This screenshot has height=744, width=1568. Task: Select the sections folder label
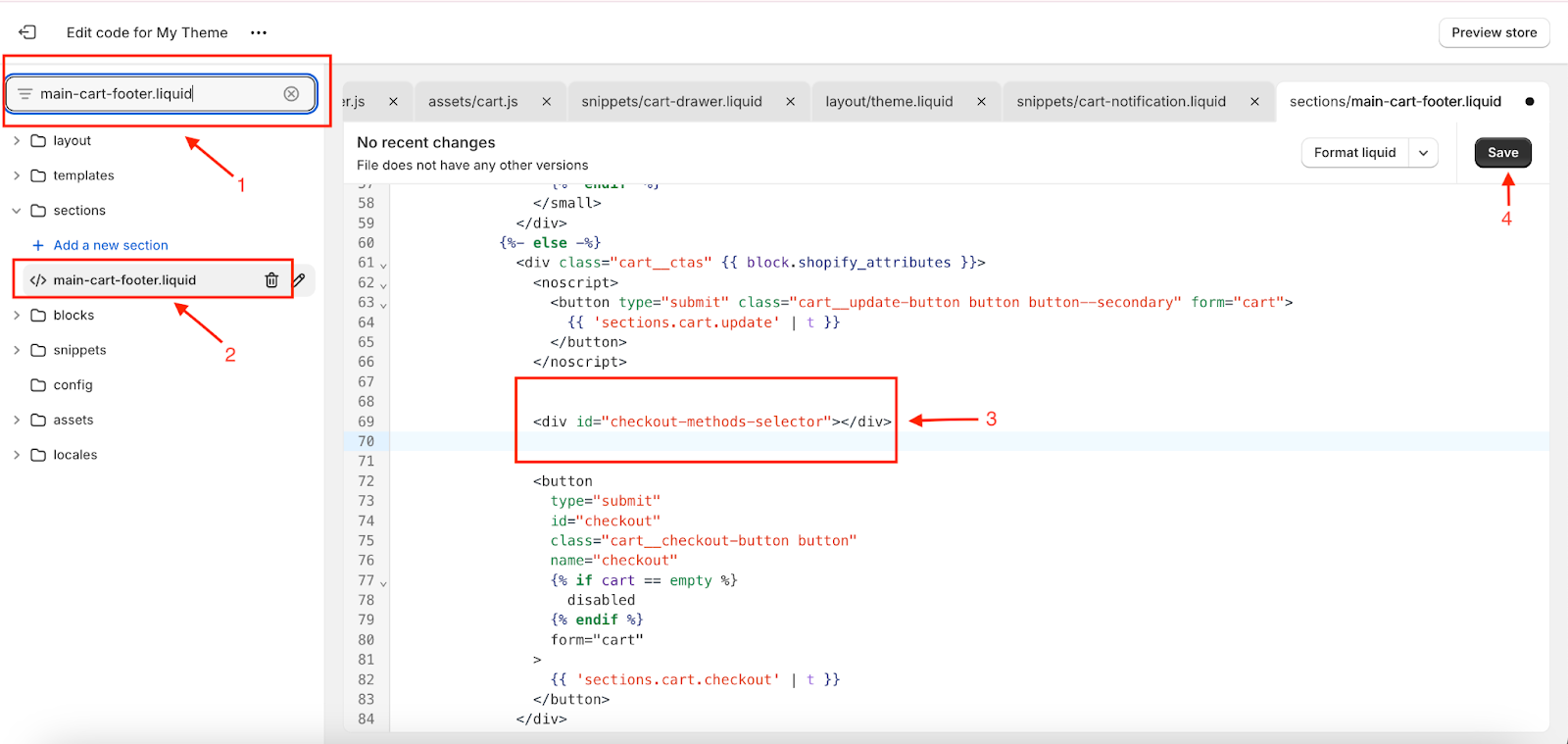79,211
